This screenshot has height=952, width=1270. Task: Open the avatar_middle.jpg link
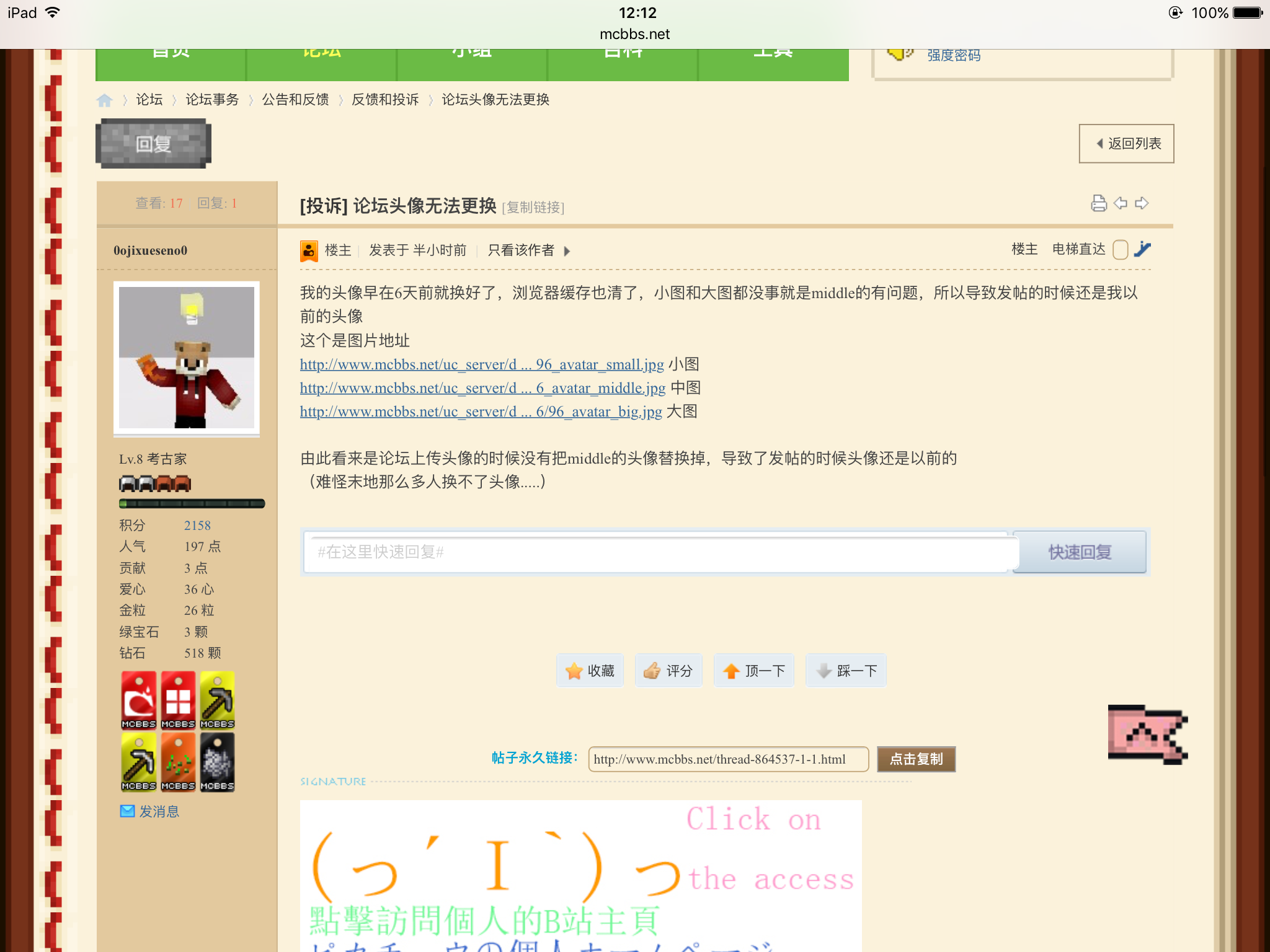click(x=482, y=388)
